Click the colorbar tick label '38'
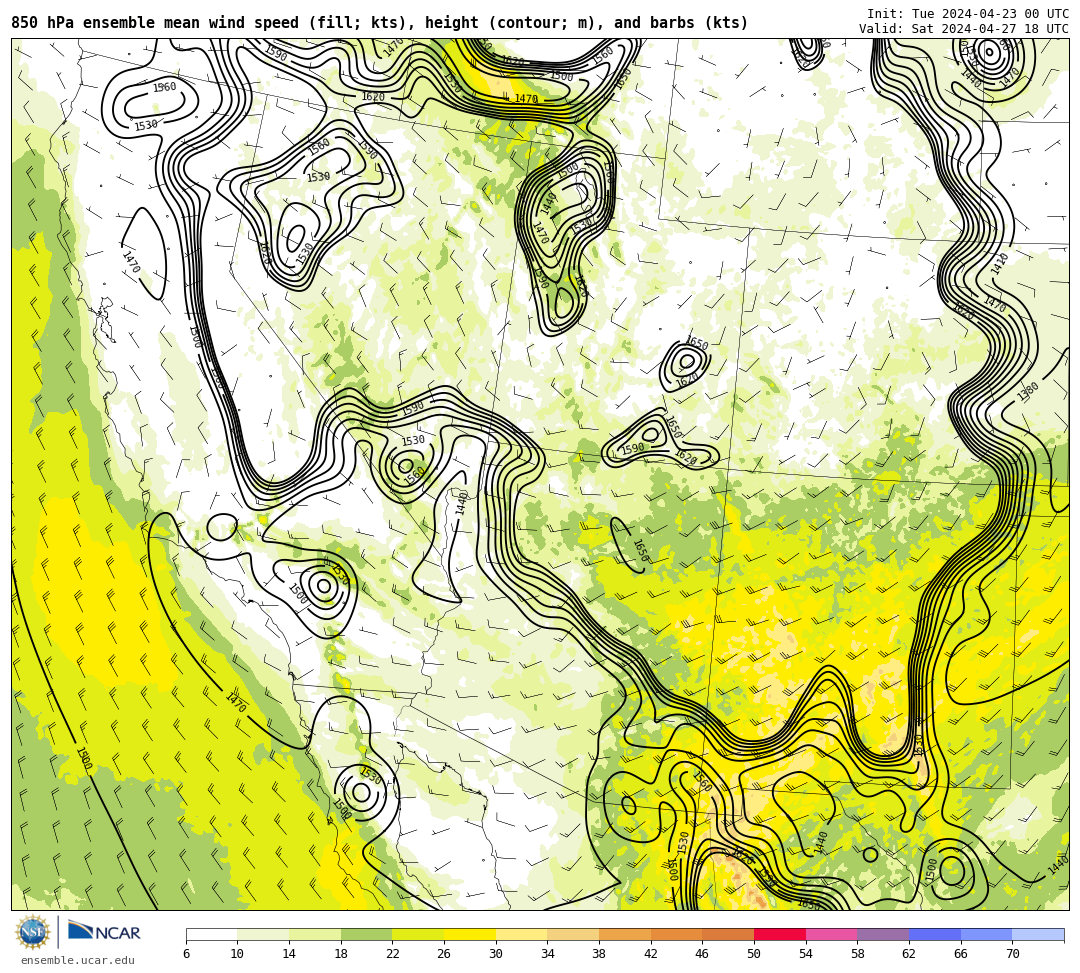Viewport: 1080px width, 973px height. [599, 954]
